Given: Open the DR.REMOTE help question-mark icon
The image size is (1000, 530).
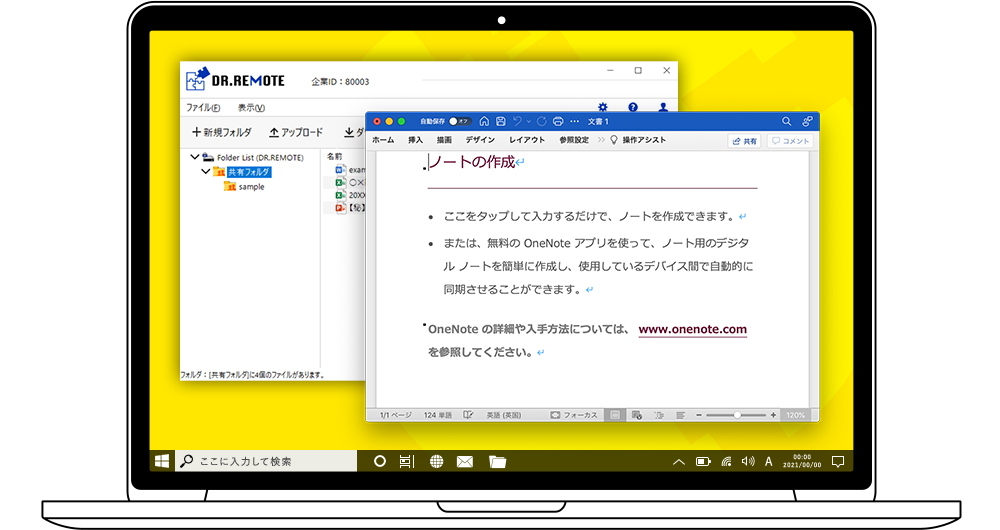Looking at the screenshot, I should tap(633, 107).
